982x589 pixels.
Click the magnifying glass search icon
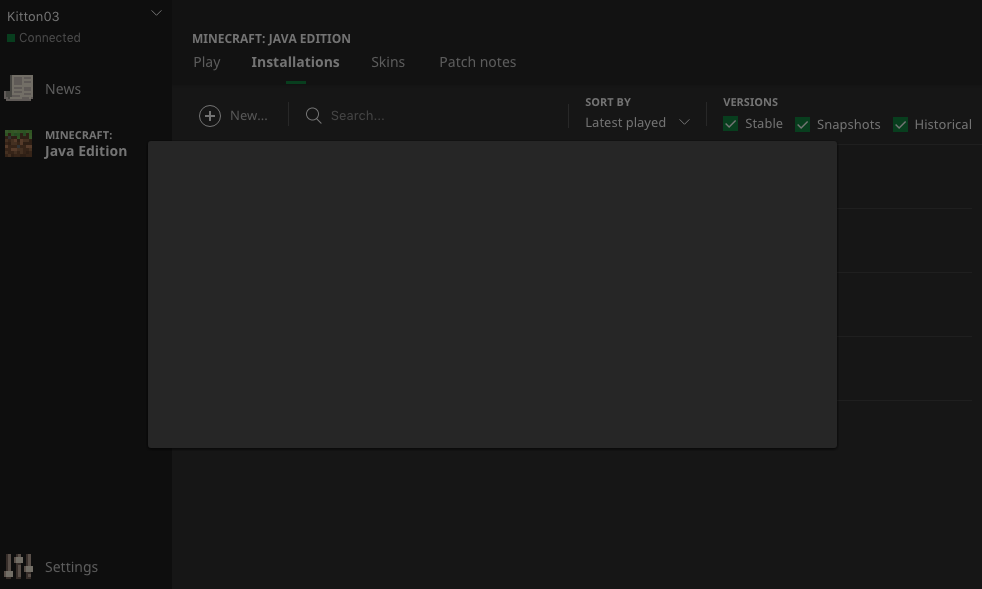[x=313, y=116]
